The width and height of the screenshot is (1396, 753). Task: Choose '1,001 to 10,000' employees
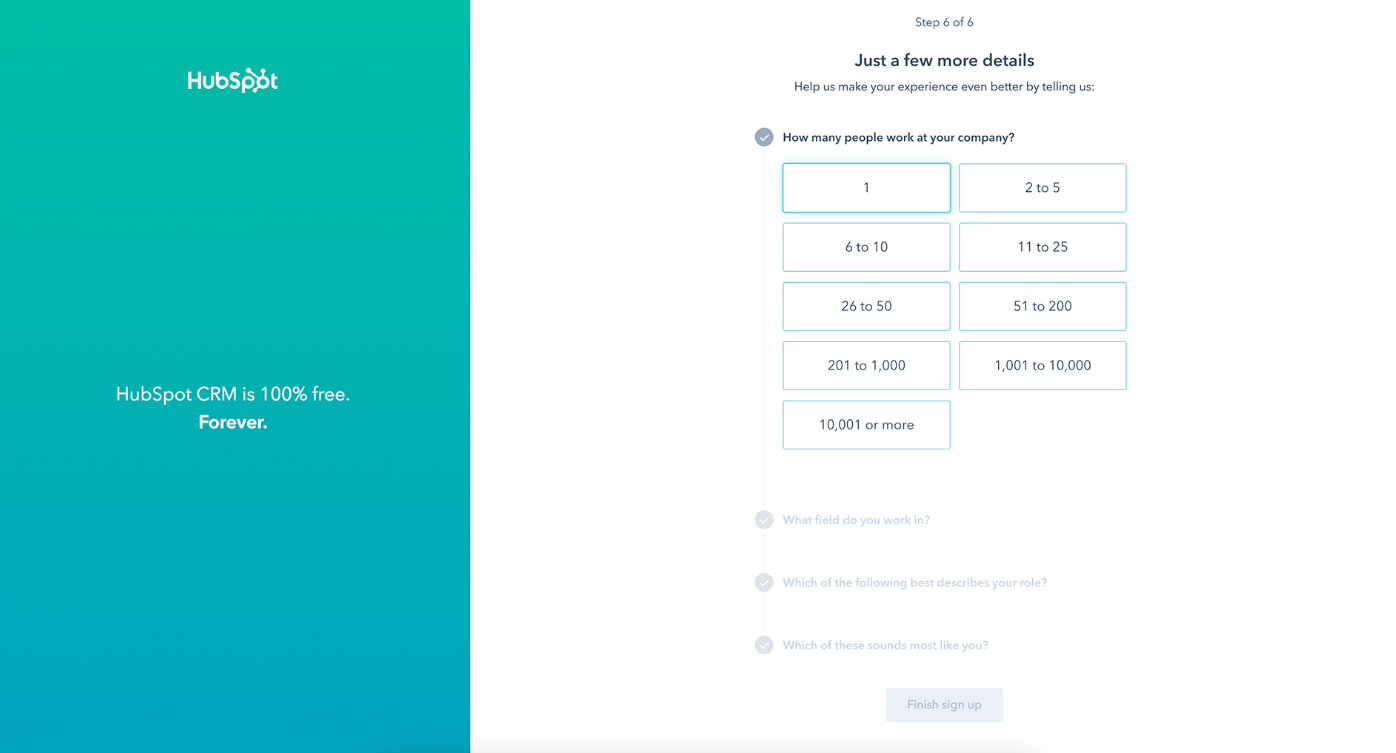1042,365
